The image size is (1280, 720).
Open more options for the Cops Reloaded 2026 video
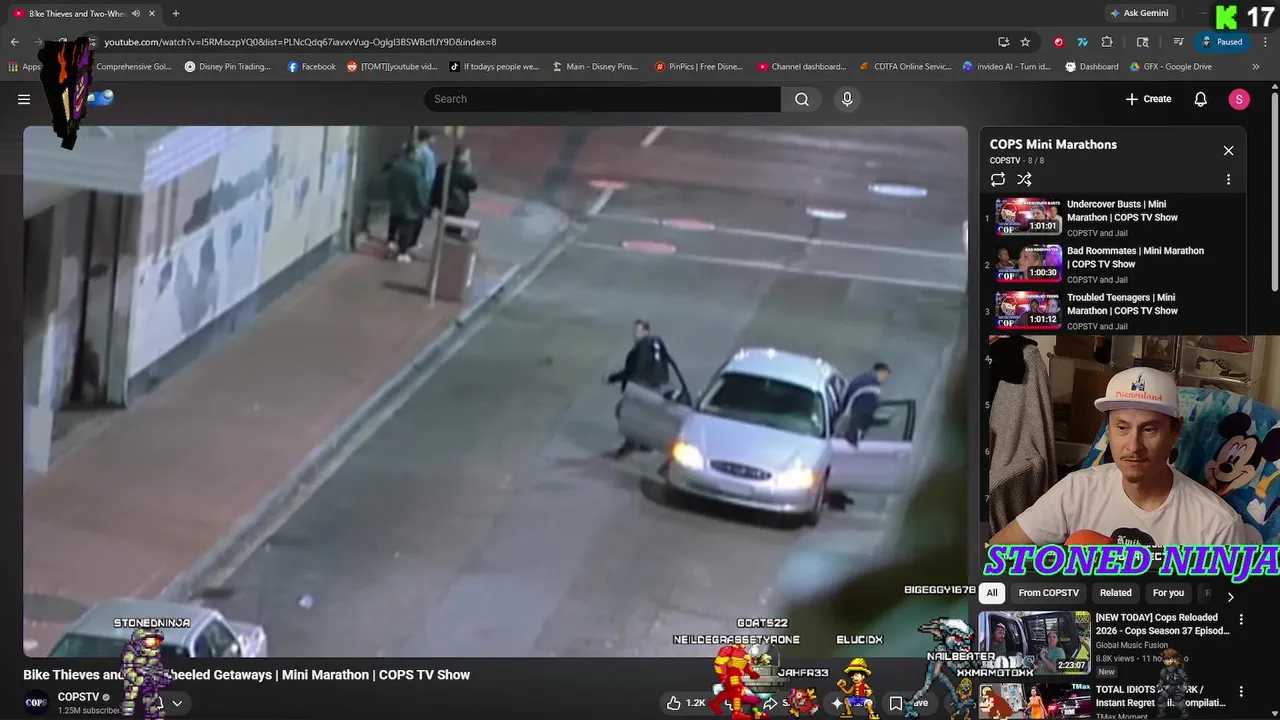coord(1241,620)
